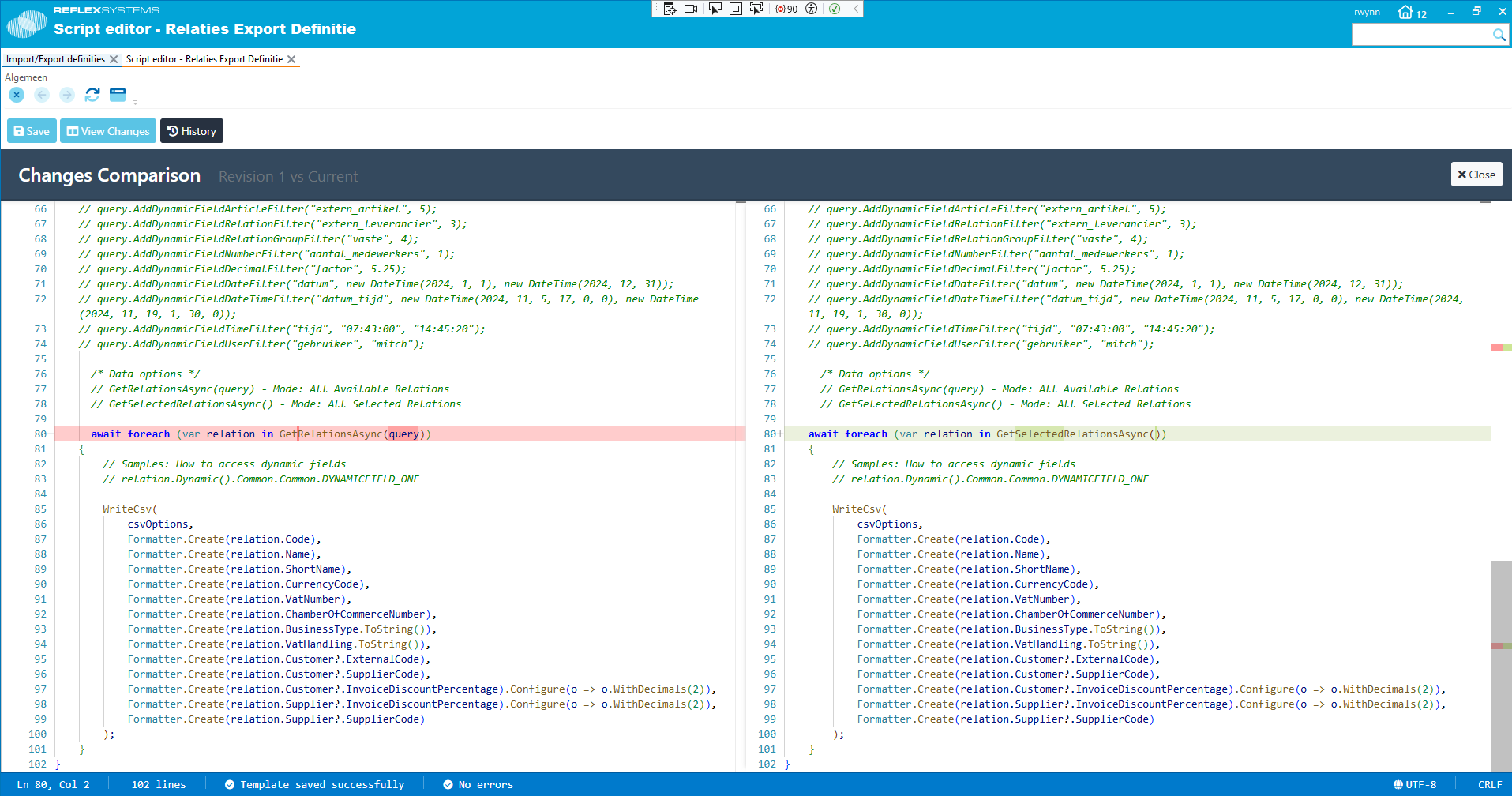The width and height of the screenshot is (1512, 796).
Task: Click the video camera record icon
Action: pos(691,9)
